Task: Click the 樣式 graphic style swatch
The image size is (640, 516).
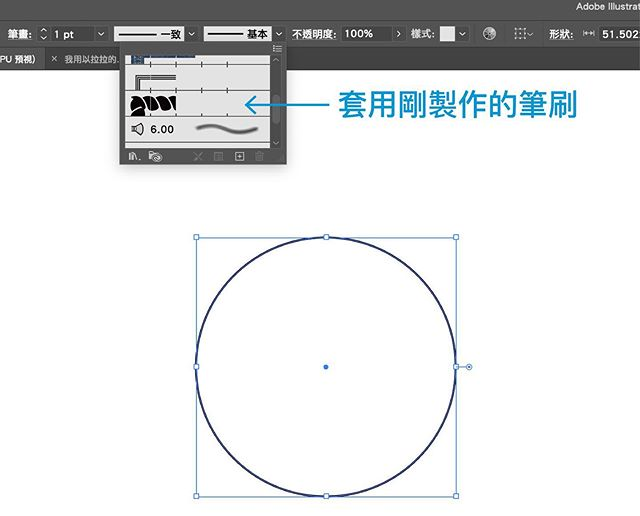Action: pos(447,34)
